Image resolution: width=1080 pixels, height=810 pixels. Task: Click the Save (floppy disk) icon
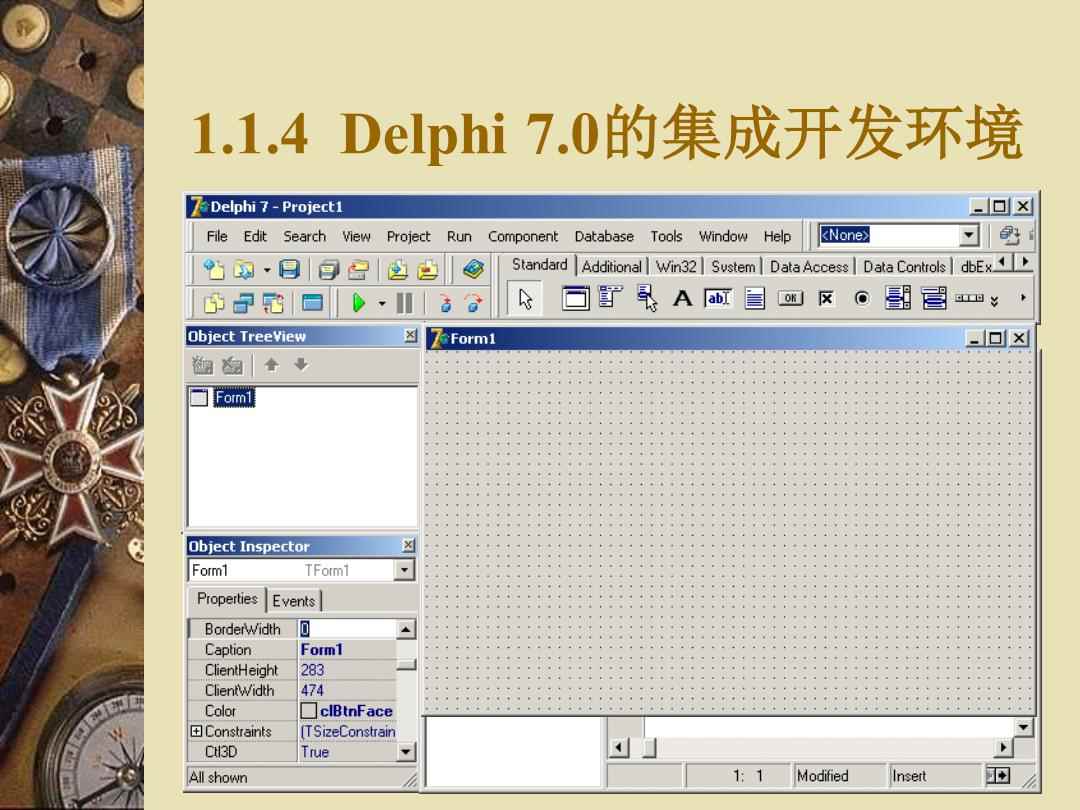(x=289, y=269)
